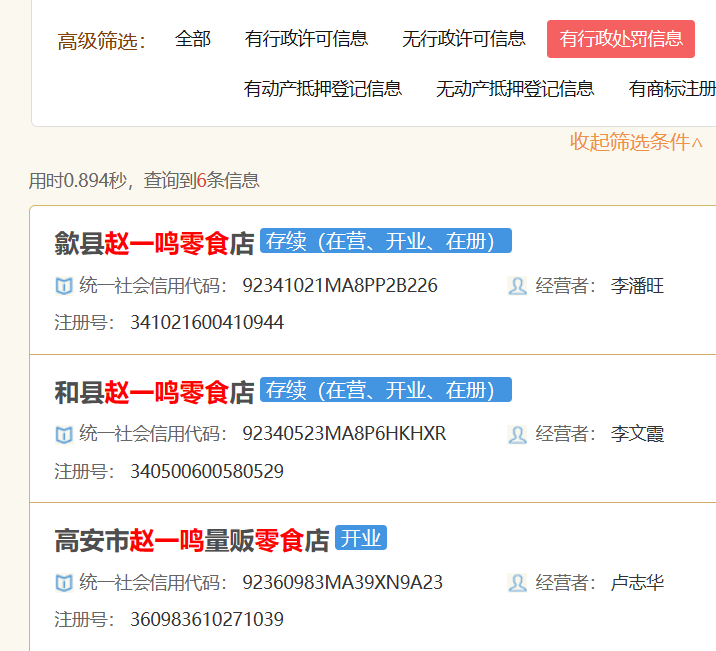Open 高安市赵一鸣量贩零食店 details
This screenshot has height=651, width=716.
(191, 541)
